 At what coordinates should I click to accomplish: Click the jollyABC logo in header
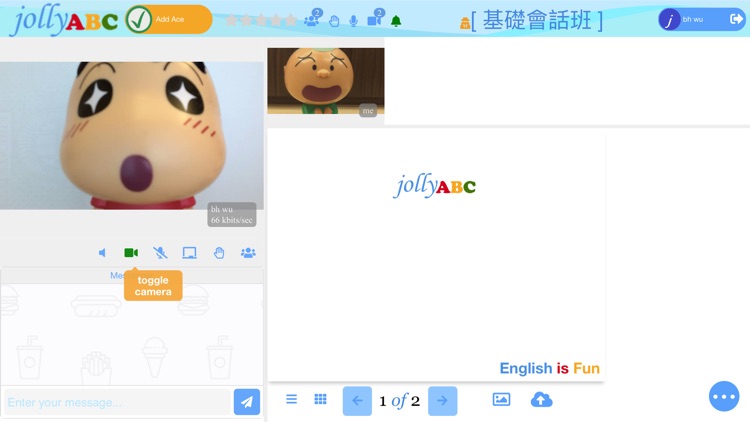(65, 20)
